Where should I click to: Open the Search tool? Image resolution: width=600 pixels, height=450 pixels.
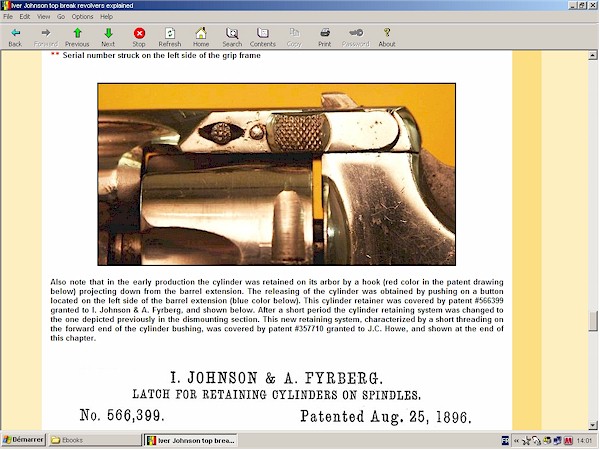coord(232,37)
